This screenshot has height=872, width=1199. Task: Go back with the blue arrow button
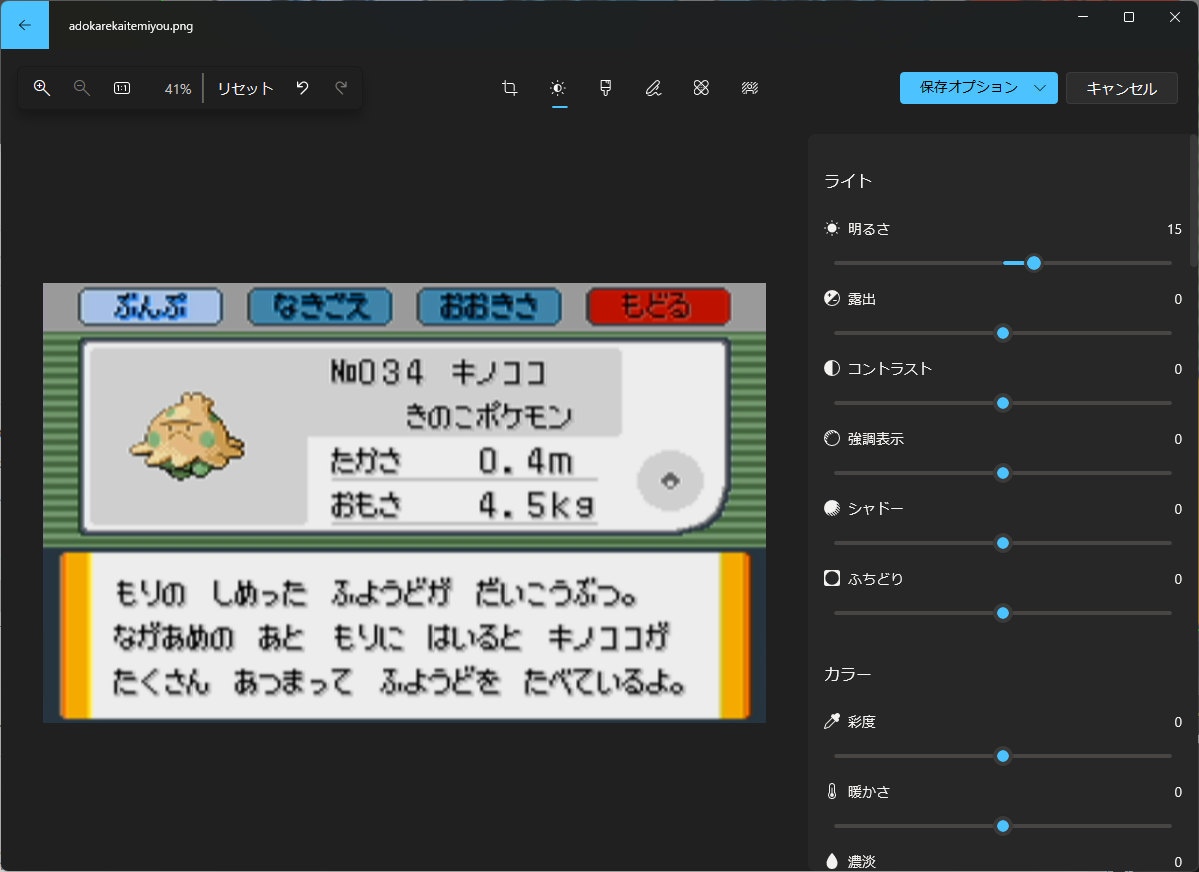coord(24,25)
